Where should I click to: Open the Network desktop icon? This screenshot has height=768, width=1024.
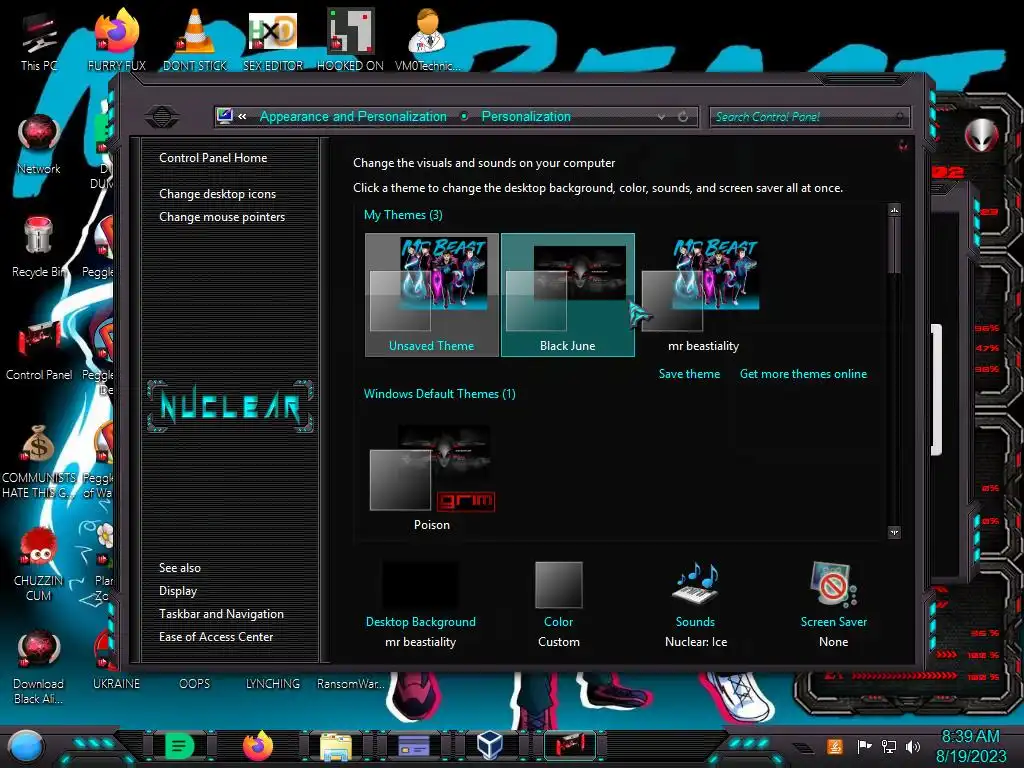point(39,144)
